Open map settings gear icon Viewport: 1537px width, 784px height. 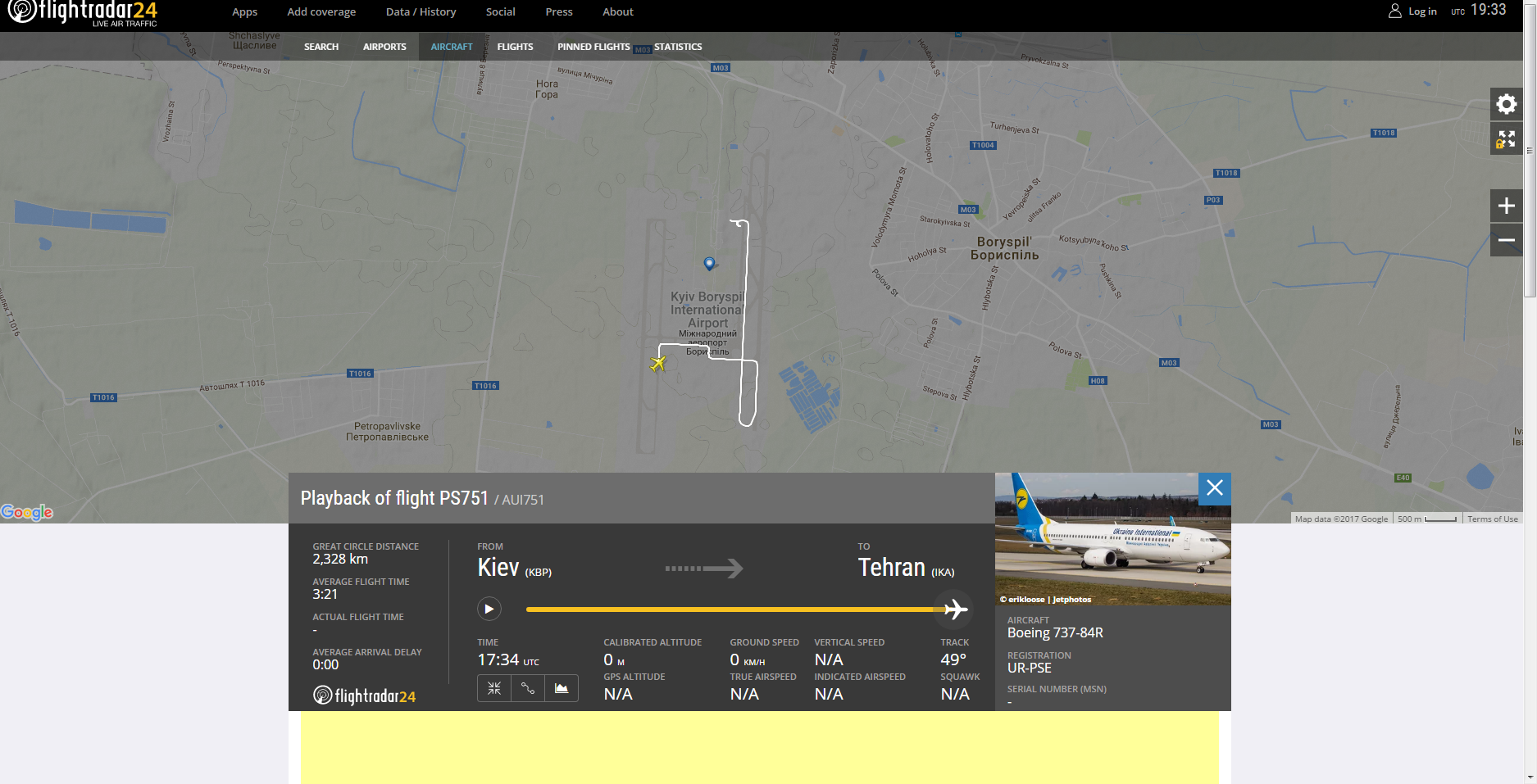click(x=1506, y=104)
